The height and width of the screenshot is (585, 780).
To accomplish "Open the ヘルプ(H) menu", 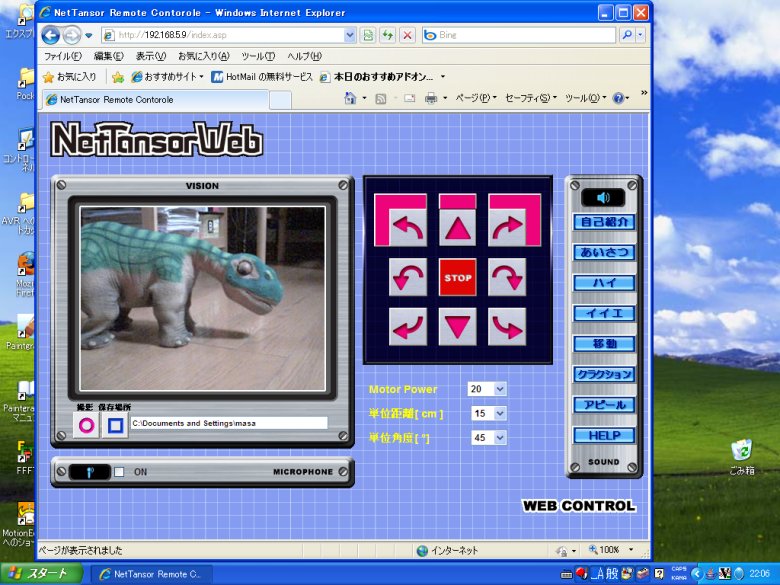I will point(304,56).
